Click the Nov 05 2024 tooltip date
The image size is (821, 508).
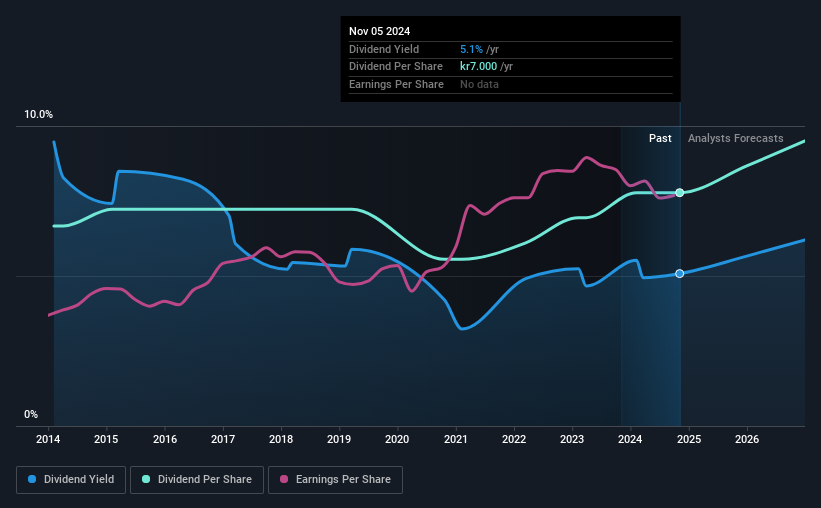coord(380,31)
